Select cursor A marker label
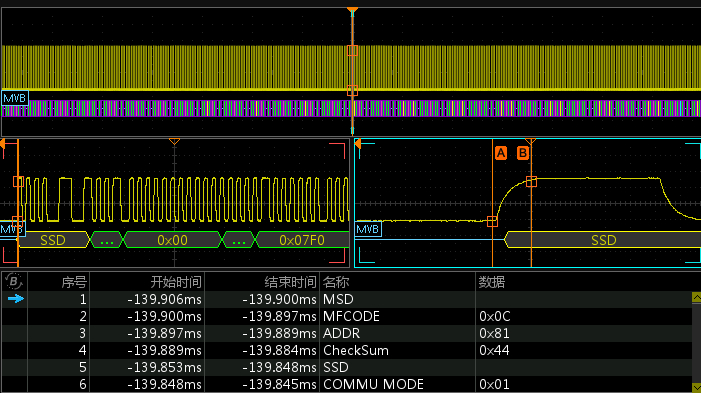Screen dimensions: 701x393 501,153
